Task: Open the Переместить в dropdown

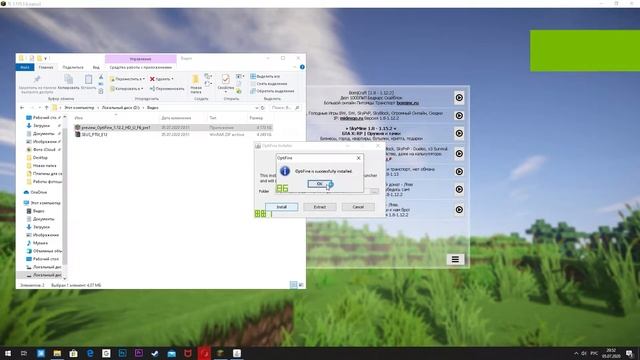Action: (x=127, y=79)
